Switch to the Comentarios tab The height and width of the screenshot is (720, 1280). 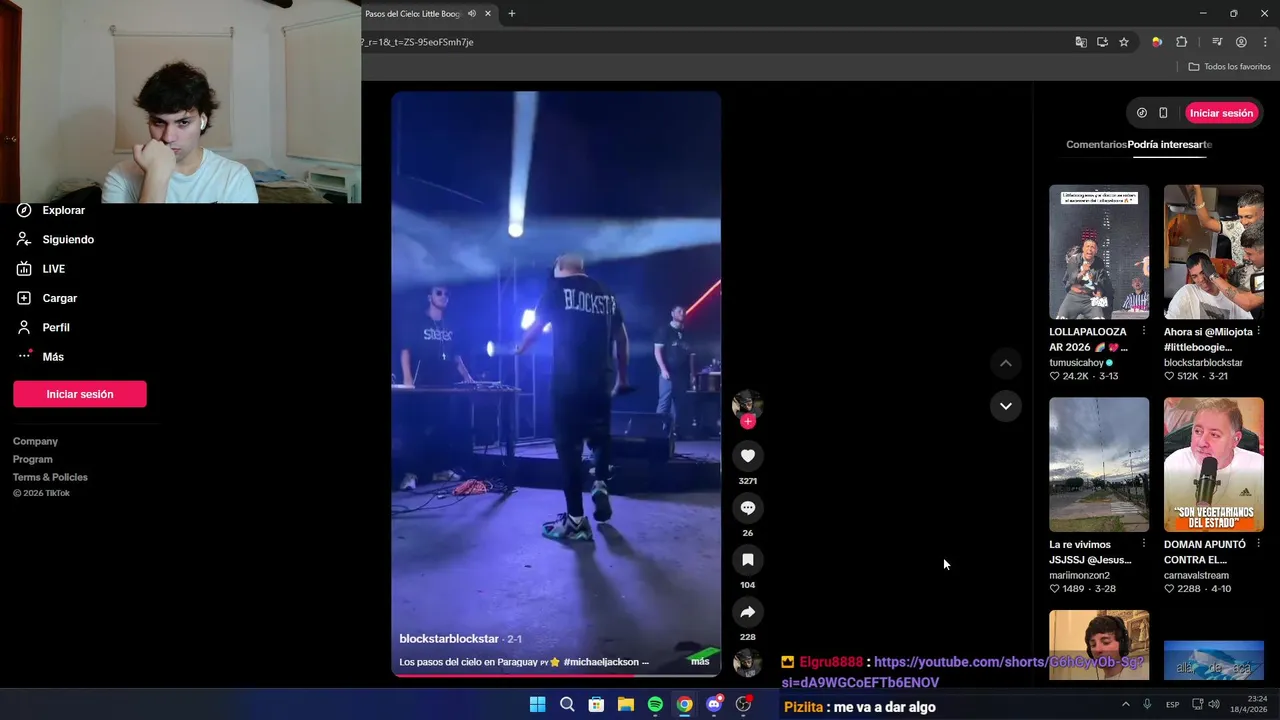[x=1096, y=145]
